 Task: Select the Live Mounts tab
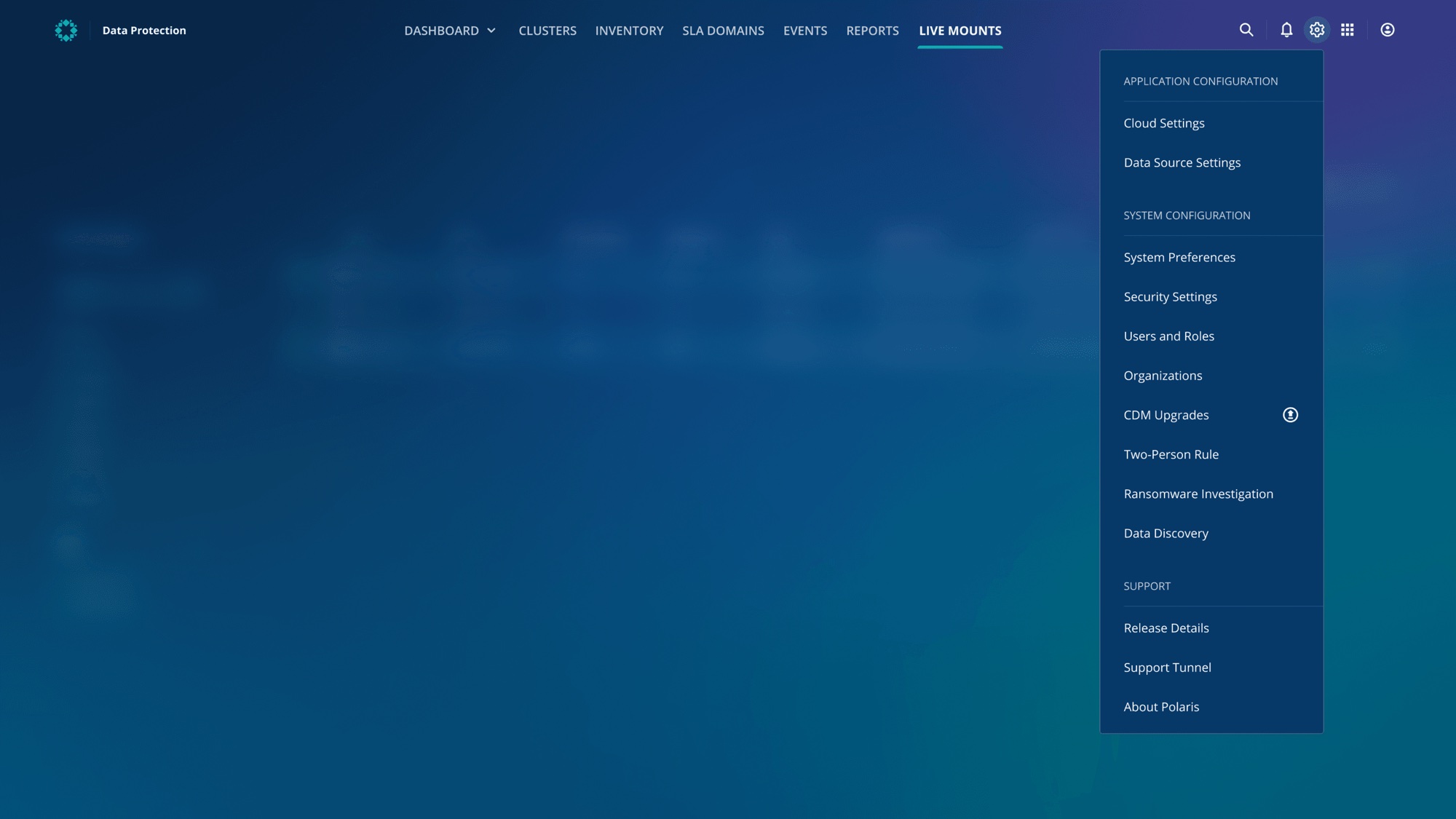960,31
